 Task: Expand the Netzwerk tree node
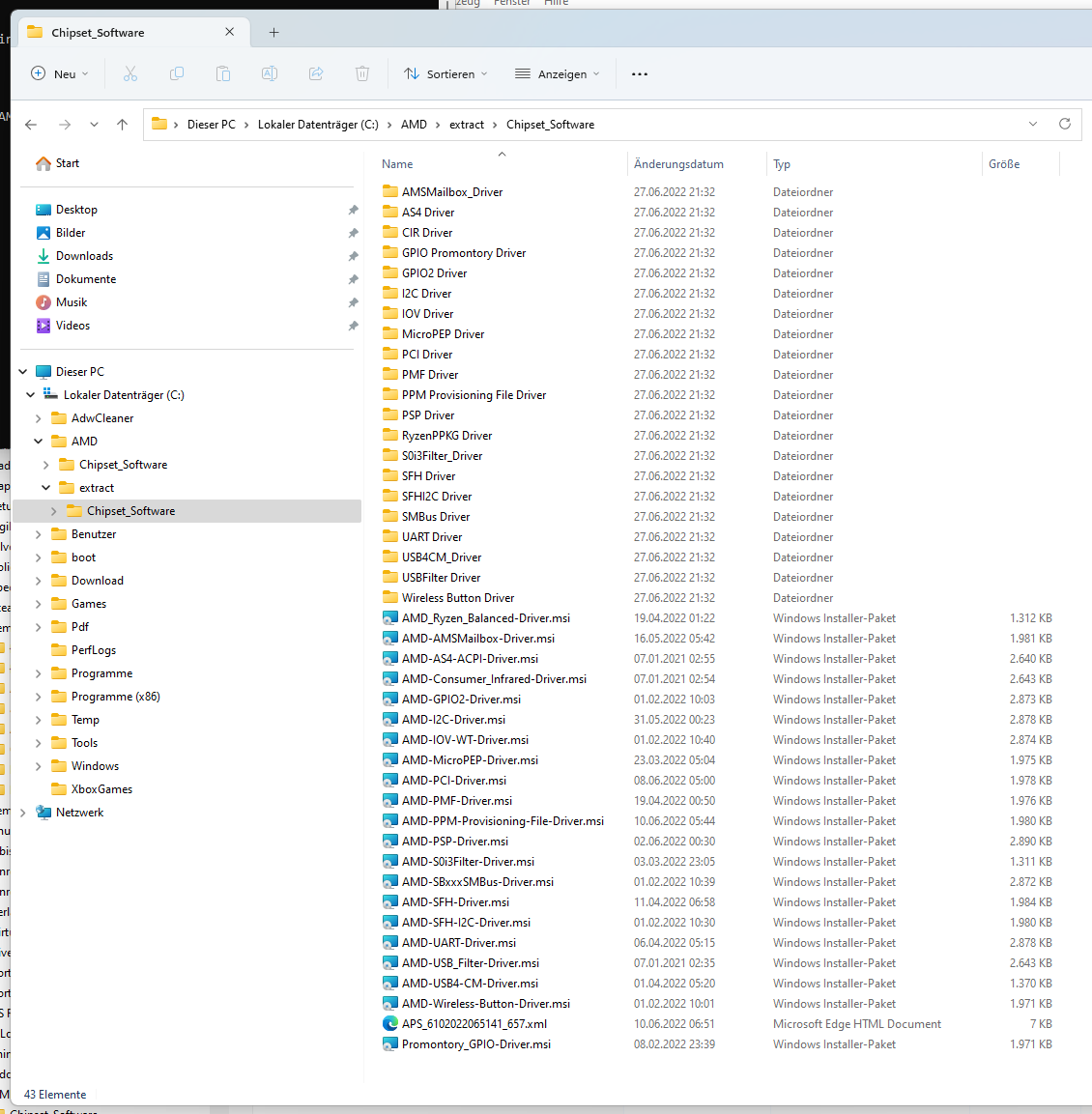click(23, 812)
